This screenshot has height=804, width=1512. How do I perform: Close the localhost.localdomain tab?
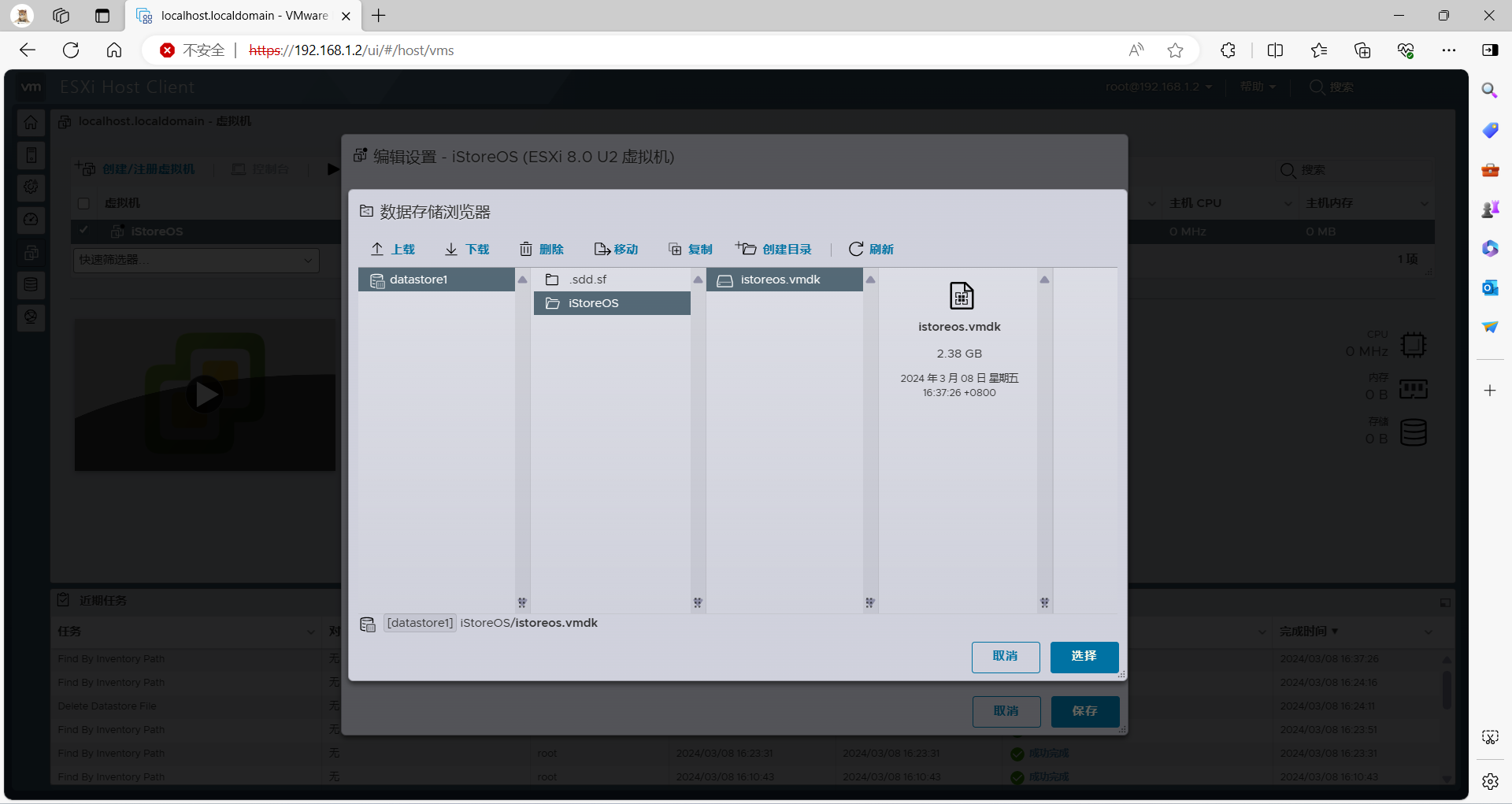346,16
